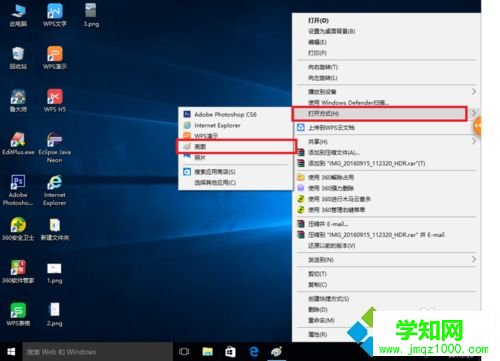Click the taskbar search box

tap(98, 352)
